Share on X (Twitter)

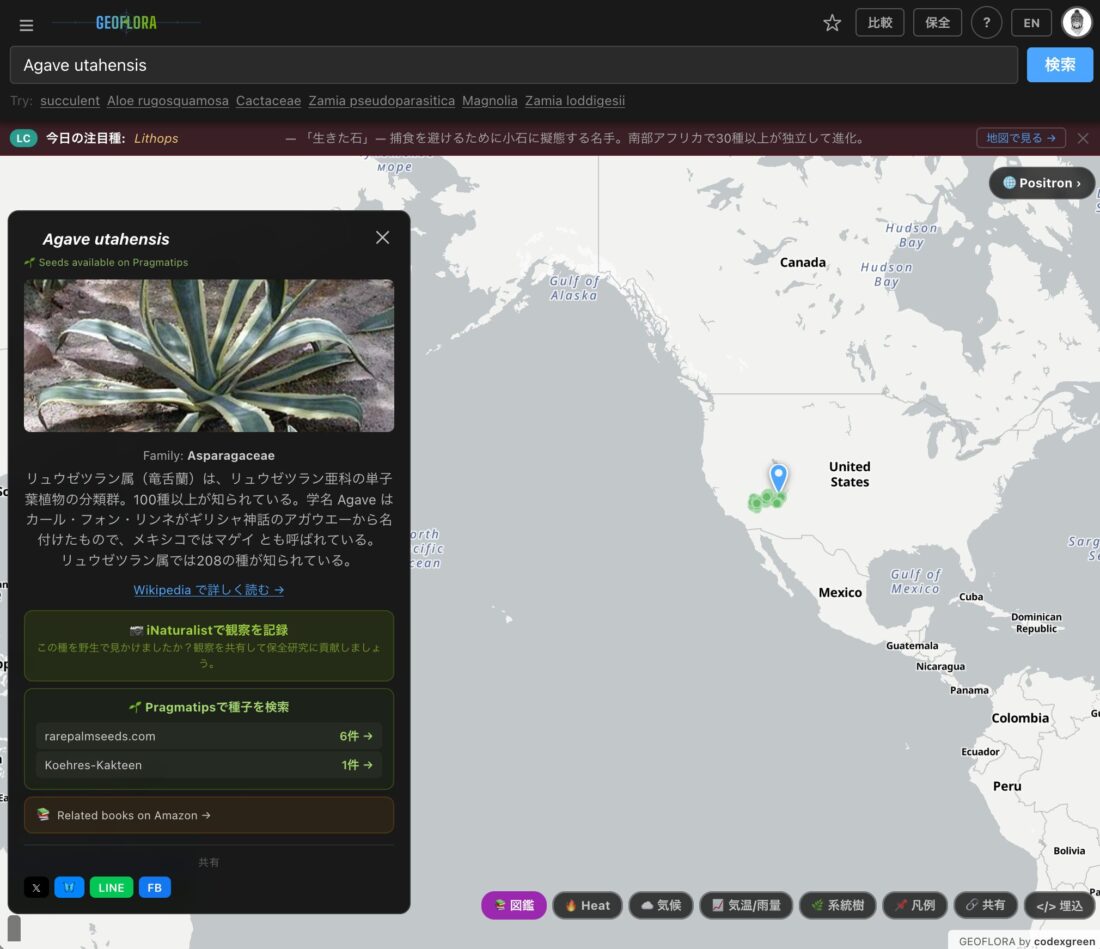point(36,887)
